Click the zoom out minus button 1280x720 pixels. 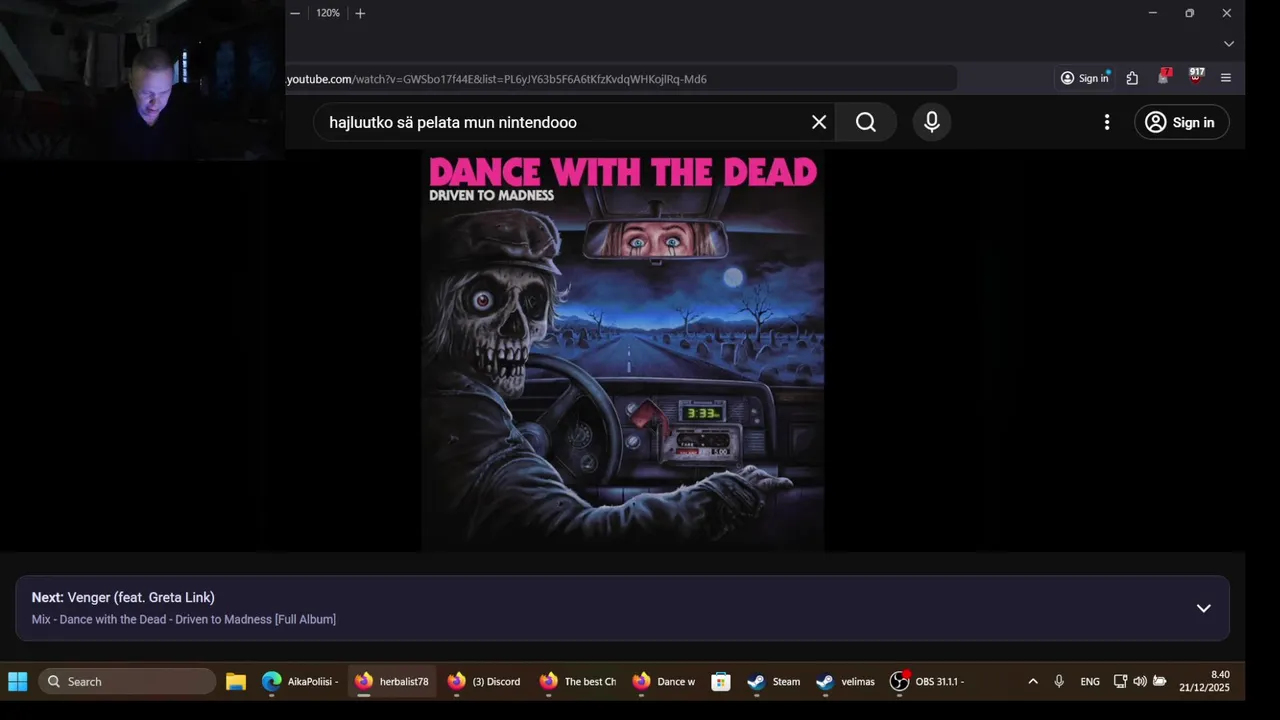pos(295,13)
